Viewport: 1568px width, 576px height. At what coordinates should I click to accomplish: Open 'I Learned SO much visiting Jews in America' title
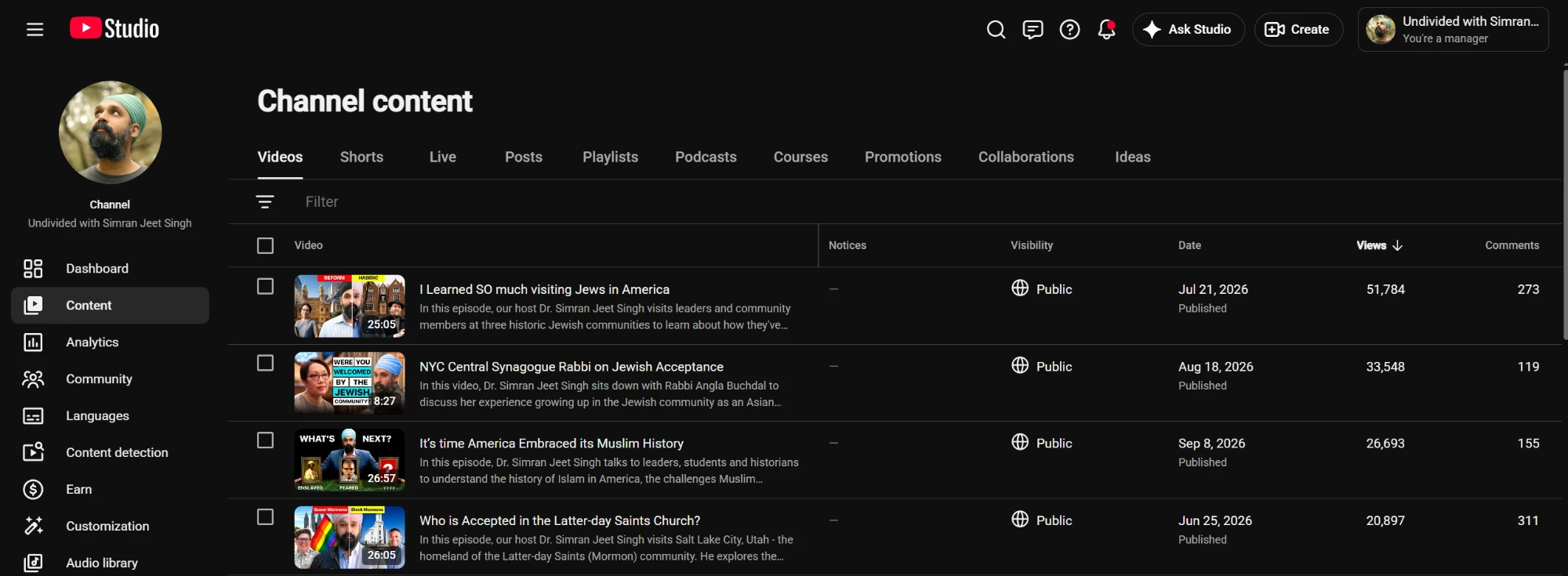coord(544,290)
